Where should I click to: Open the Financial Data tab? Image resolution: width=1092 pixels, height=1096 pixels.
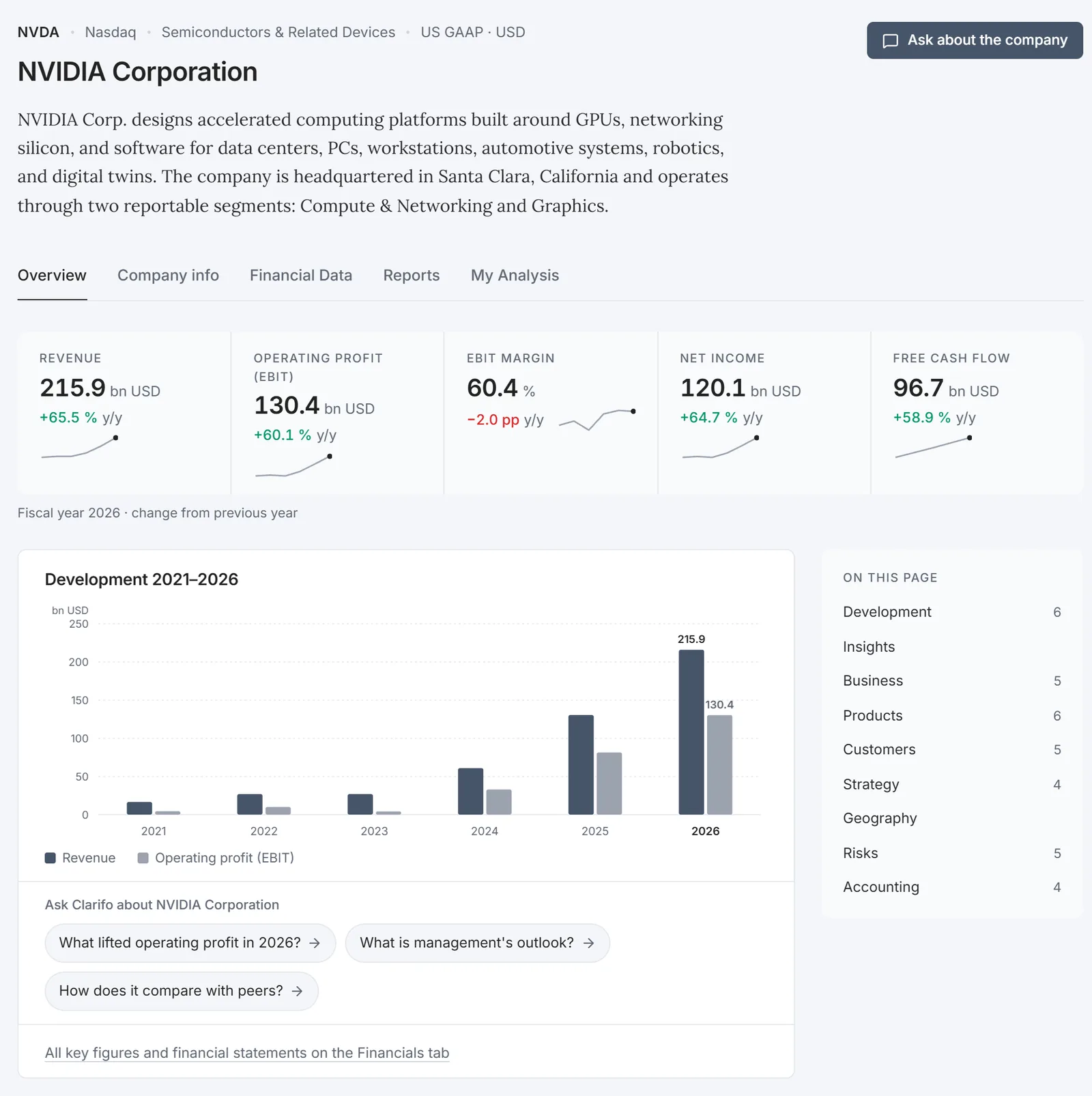301,276
